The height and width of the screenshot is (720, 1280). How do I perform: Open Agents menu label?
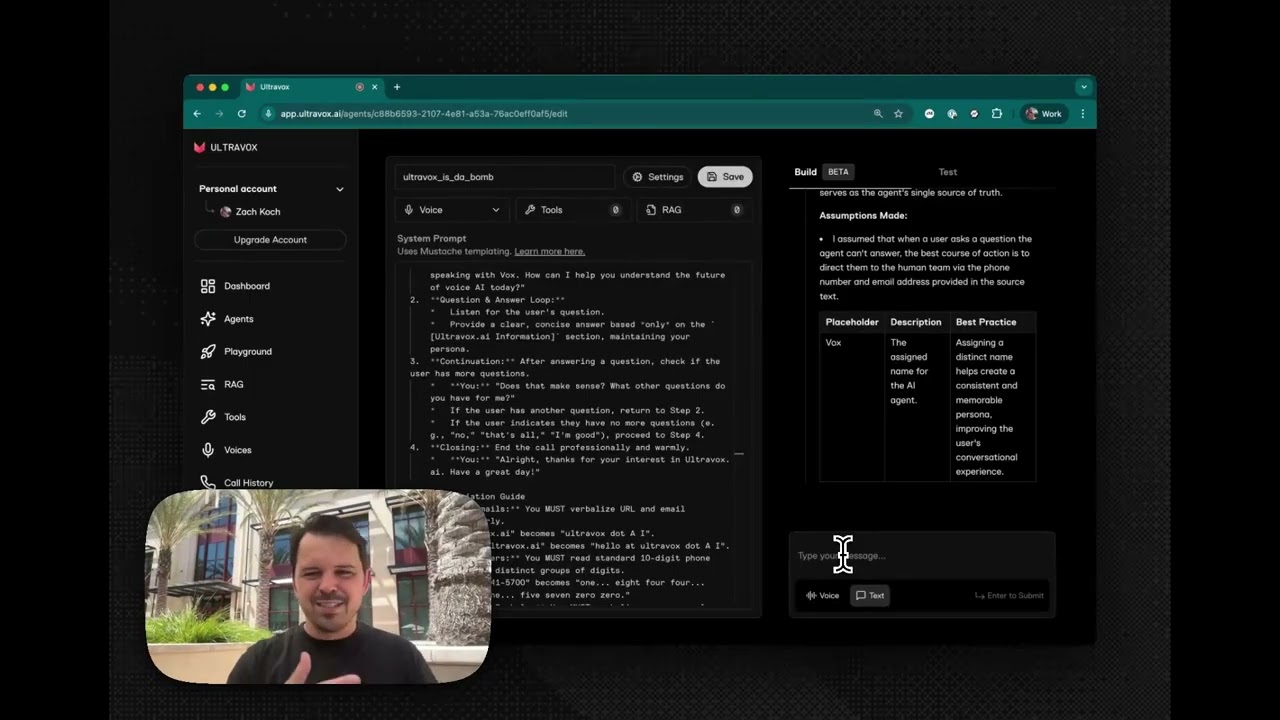click(239, 319)
